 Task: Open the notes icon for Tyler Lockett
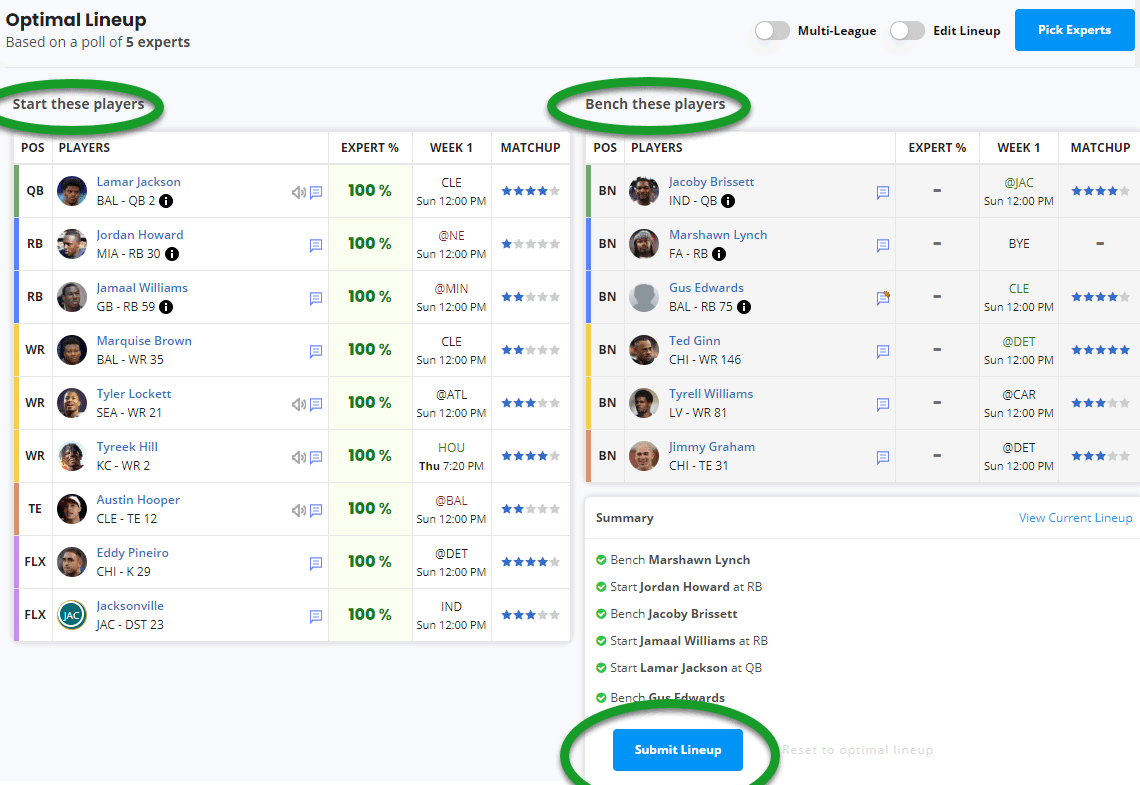click(x=316, y=405)
